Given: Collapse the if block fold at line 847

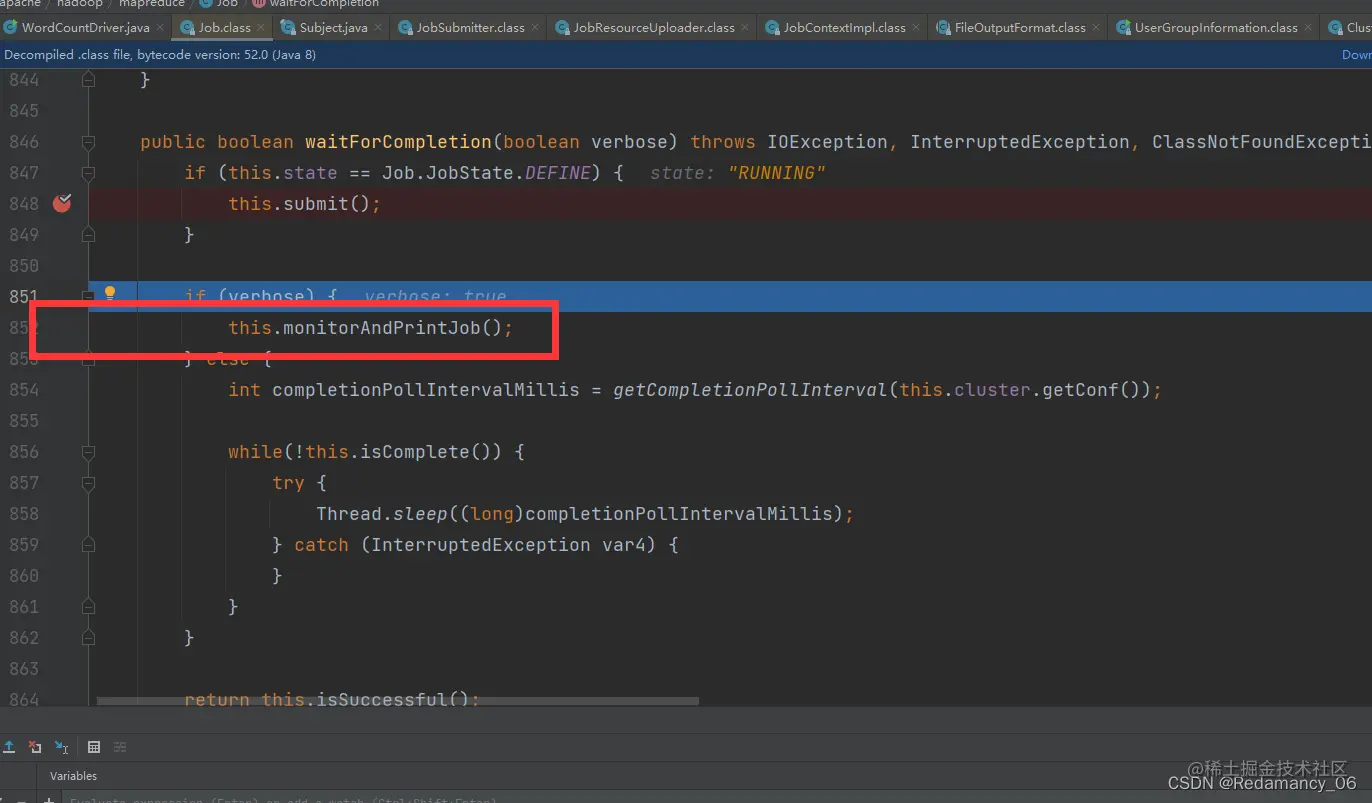Looking at the screenshot, I should pyautogui.click(x=88, y=172).
